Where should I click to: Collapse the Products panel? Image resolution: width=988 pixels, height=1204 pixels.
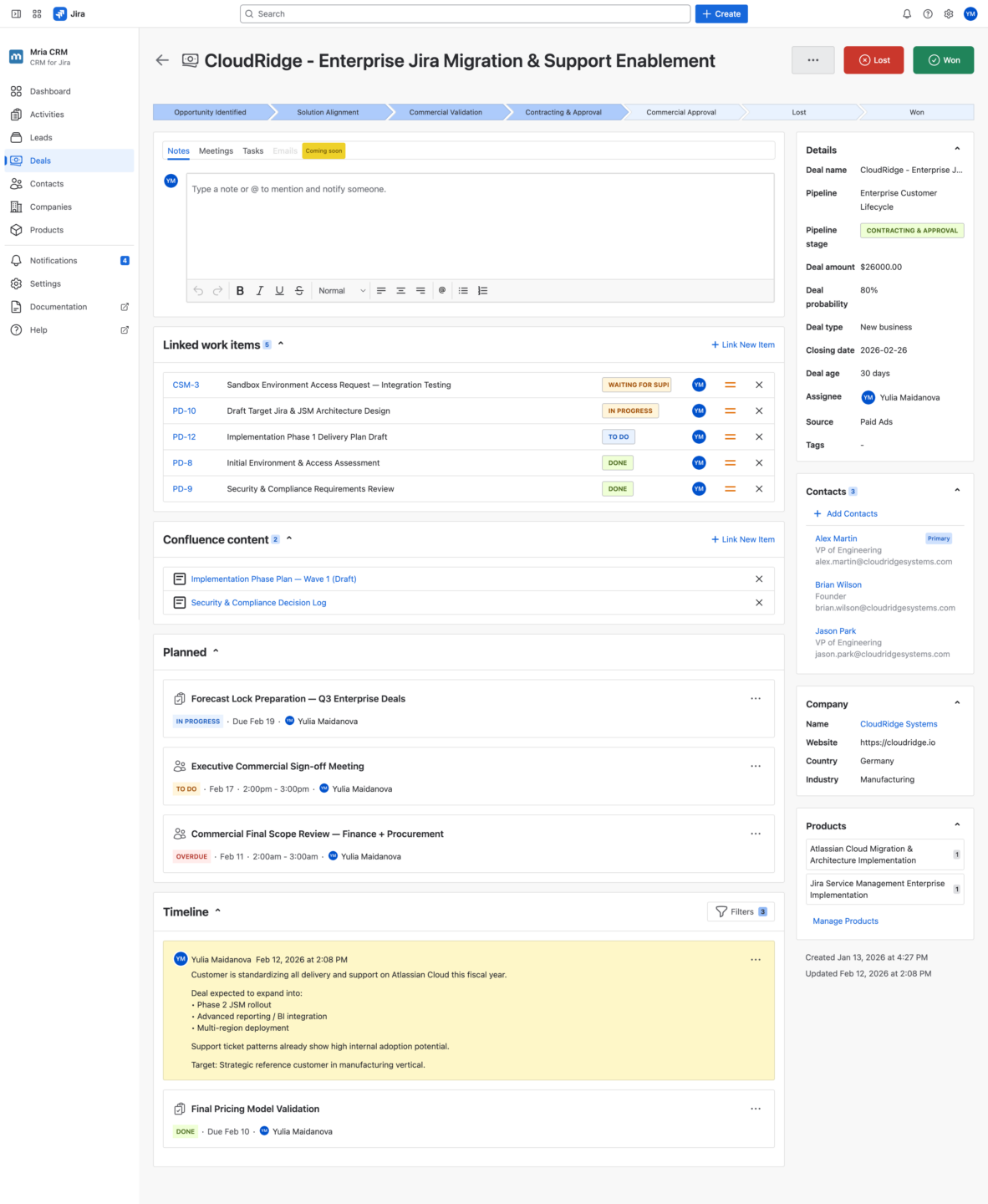coord(957,824)
